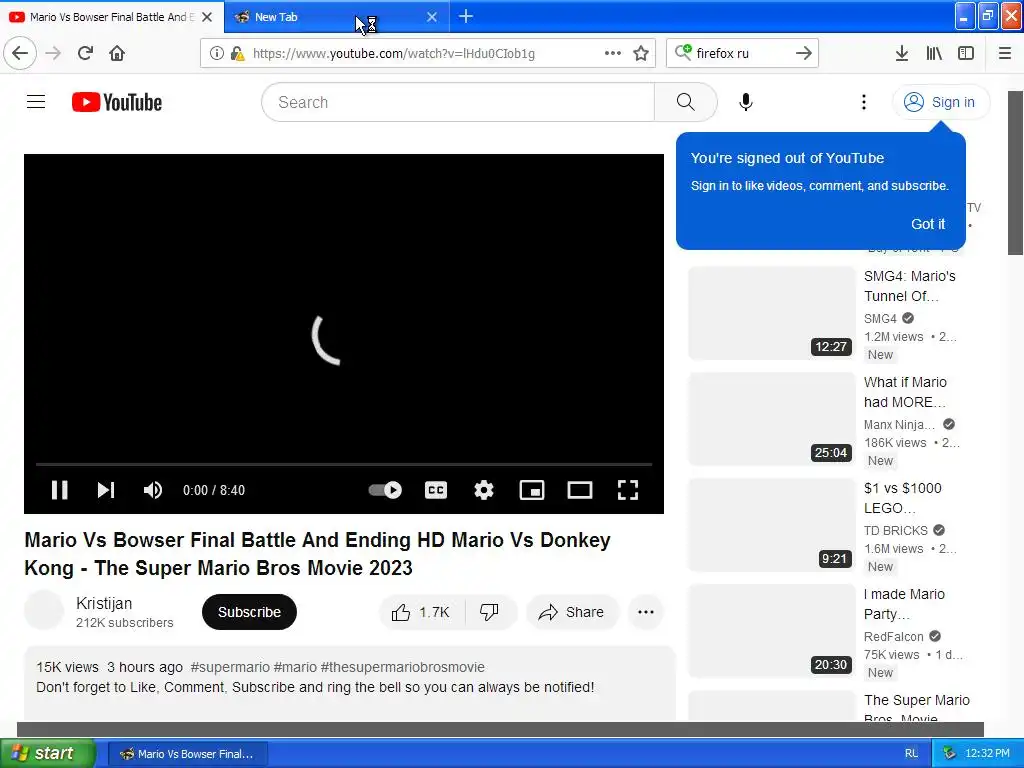Viewport: 1024px width, 768px height.
Task: Open the 12:27 video thumbnail
Action: point(772,313)
